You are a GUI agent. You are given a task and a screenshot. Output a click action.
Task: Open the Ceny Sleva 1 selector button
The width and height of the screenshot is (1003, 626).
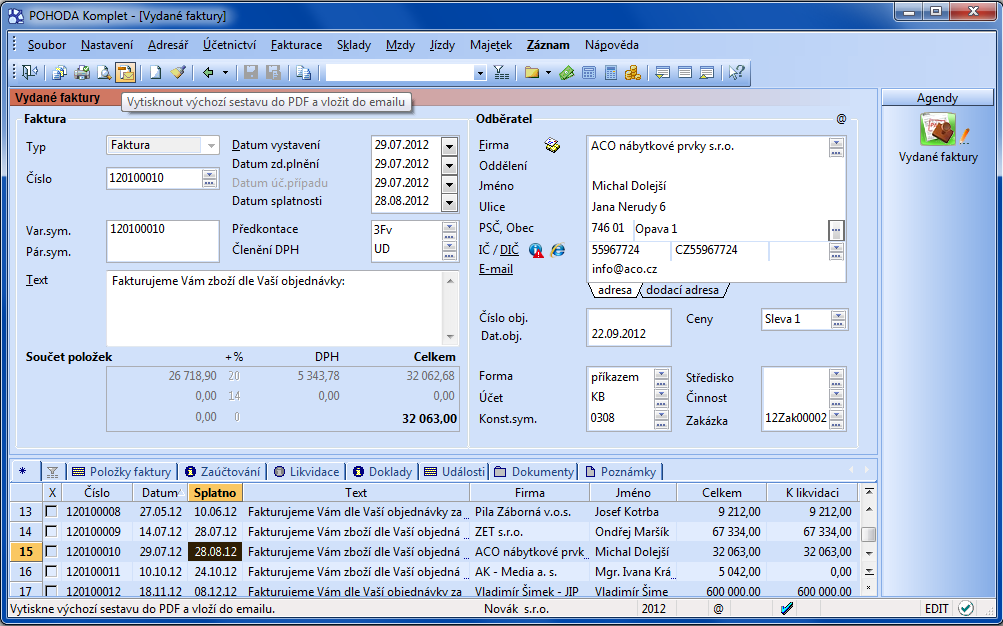click(838, 319)
